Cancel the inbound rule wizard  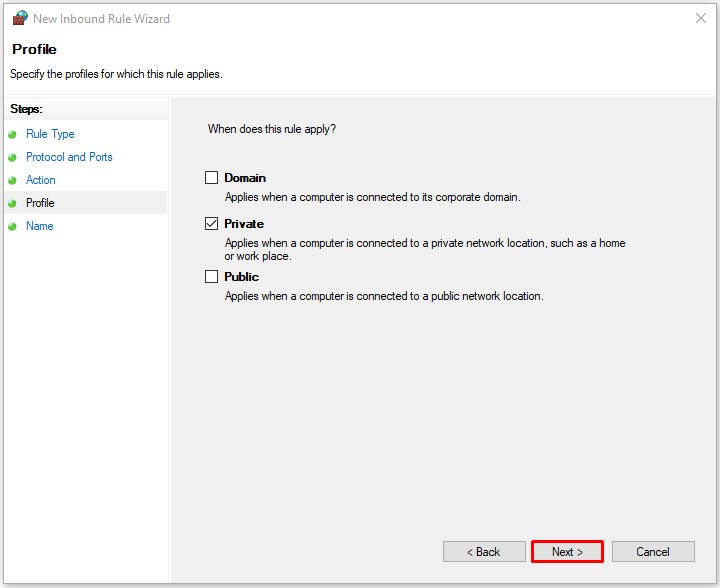(x=653, y=552)
